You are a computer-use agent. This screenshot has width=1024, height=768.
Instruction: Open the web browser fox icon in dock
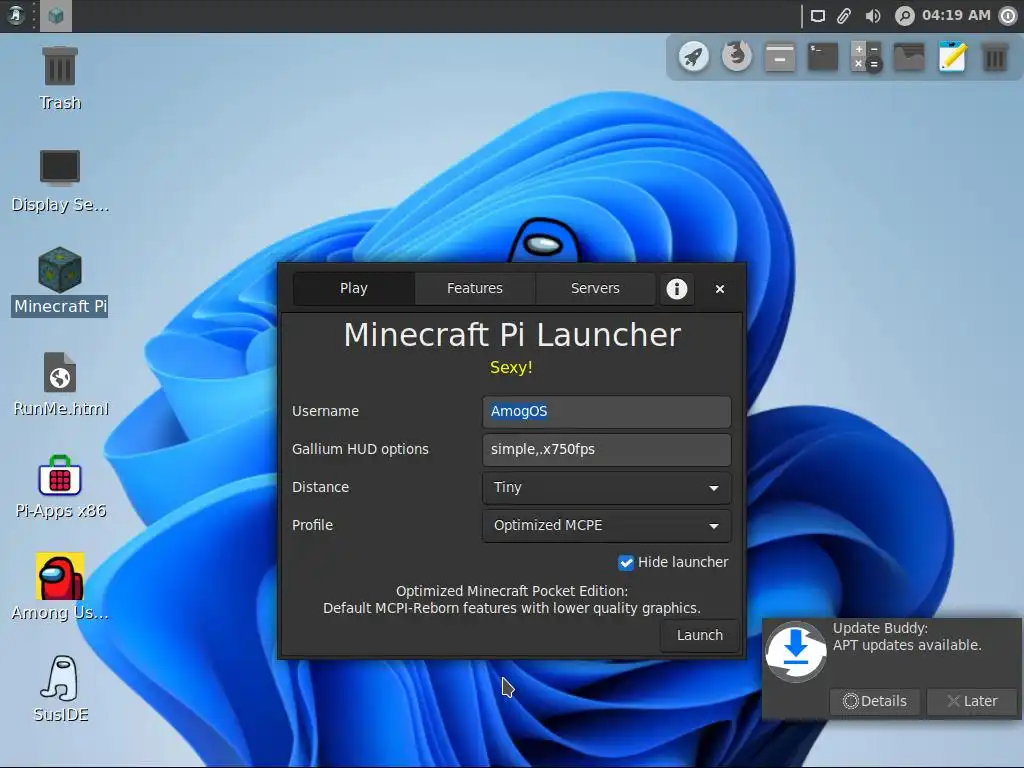click(737, 57)
